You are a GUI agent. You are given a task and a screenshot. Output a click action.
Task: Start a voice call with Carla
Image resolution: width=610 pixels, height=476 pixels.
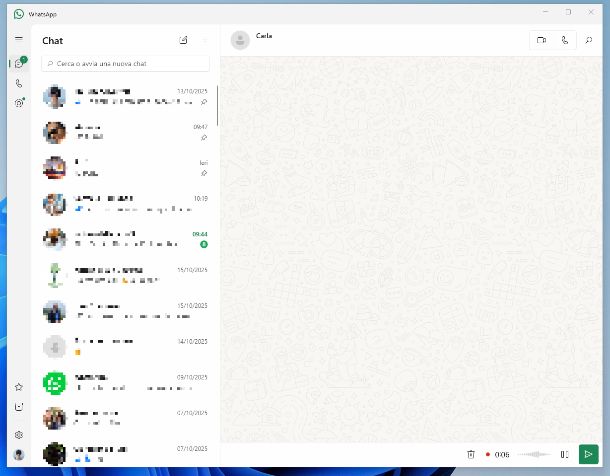[x=565, y=40]
